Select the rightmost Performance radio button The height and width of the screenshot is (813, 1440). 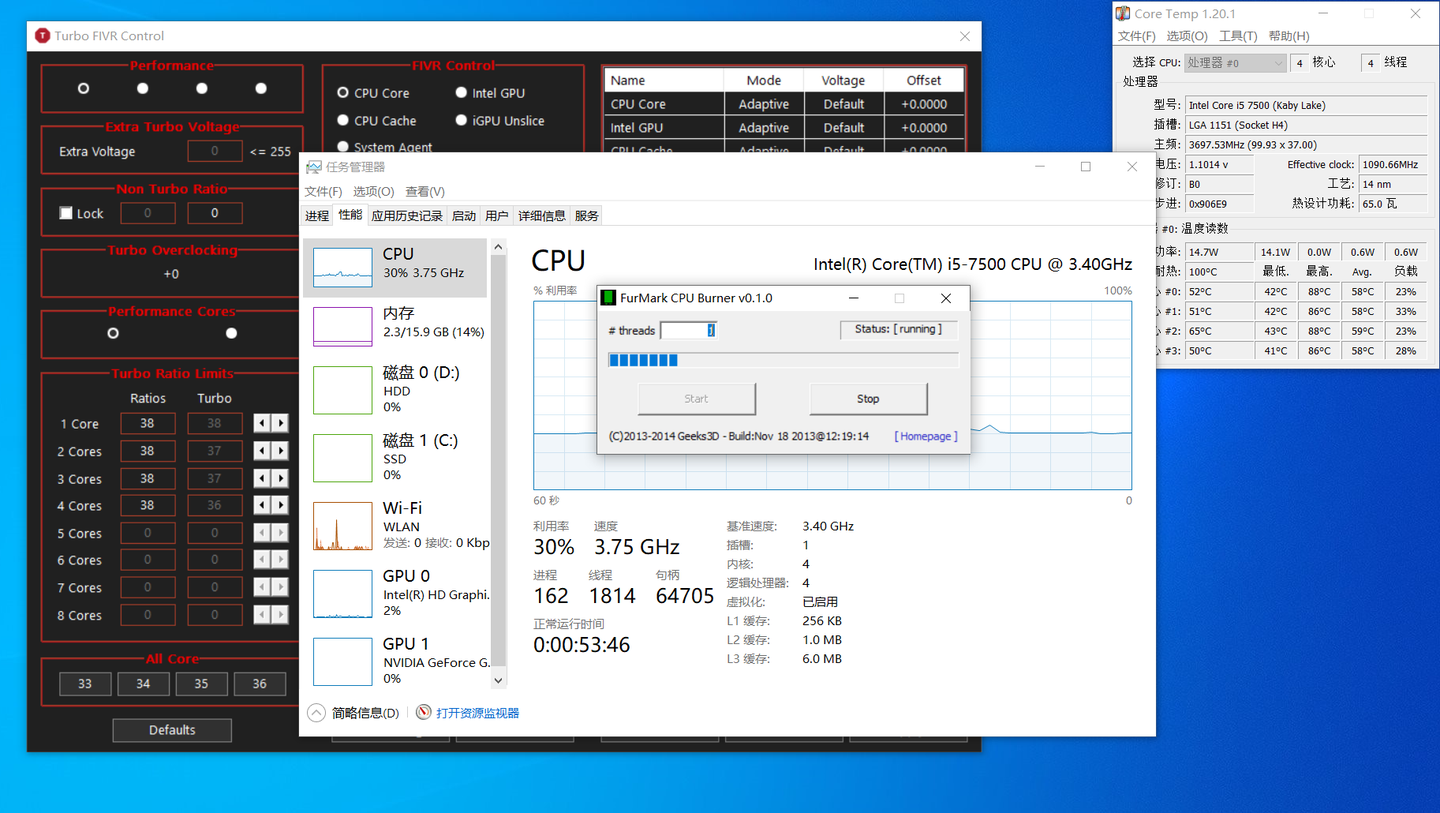point(261,88)
